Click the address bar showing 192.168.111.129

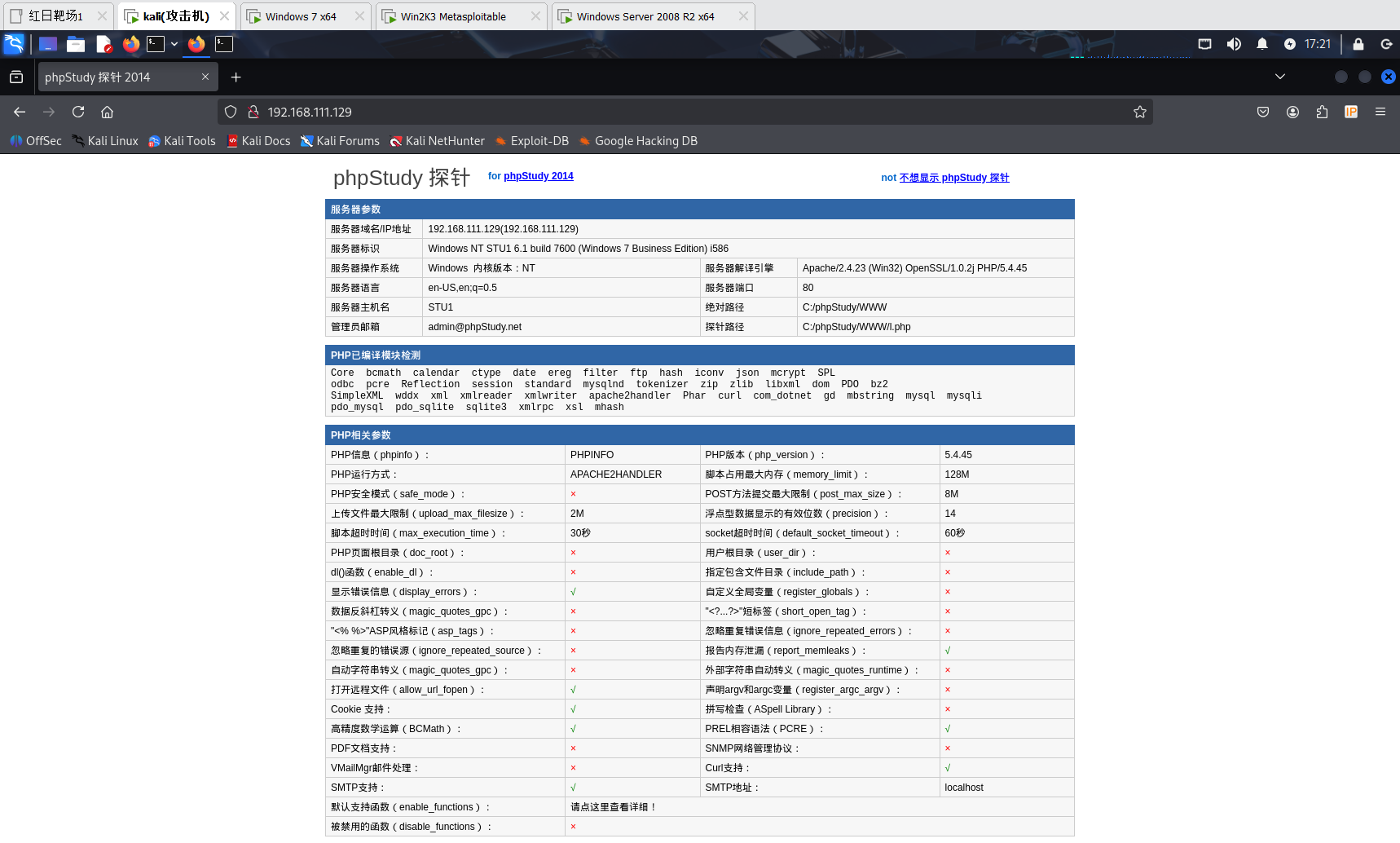pyautogui.click(x=685, y=112)
